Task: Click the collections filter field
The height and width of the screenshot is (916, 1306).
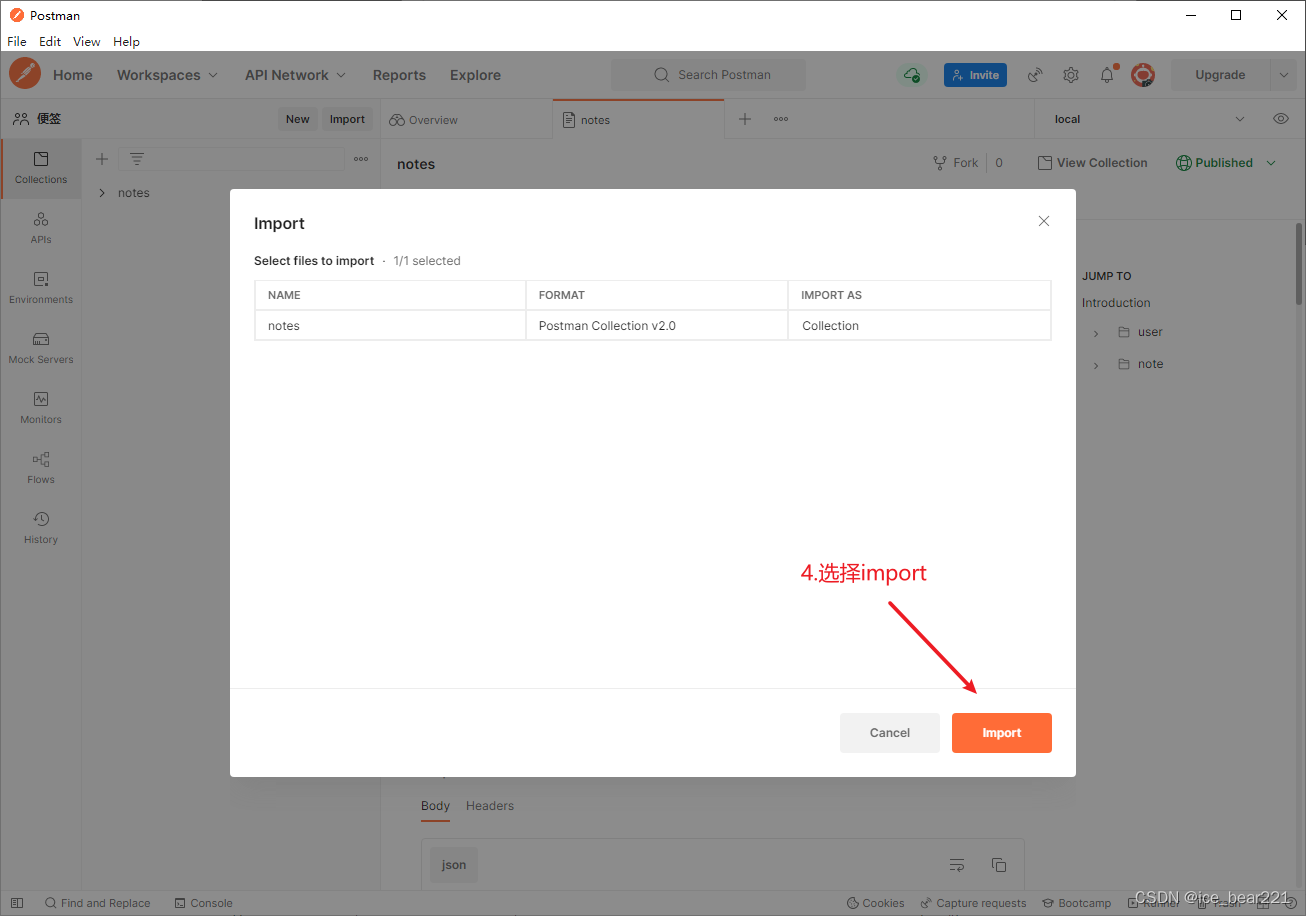Action: [x=232, y=159]
